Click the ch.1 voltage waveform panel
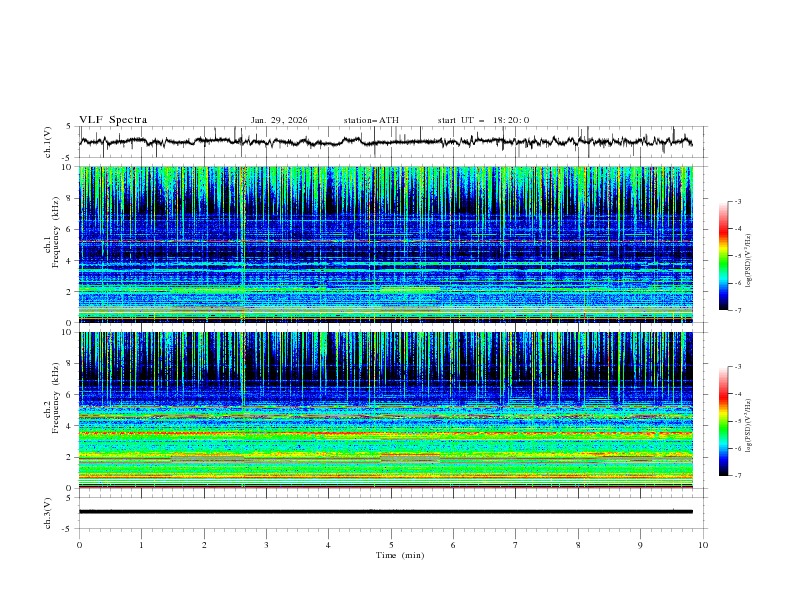This screenshot has width=792, height=612. pyautogui.click(x=391, y=142)
